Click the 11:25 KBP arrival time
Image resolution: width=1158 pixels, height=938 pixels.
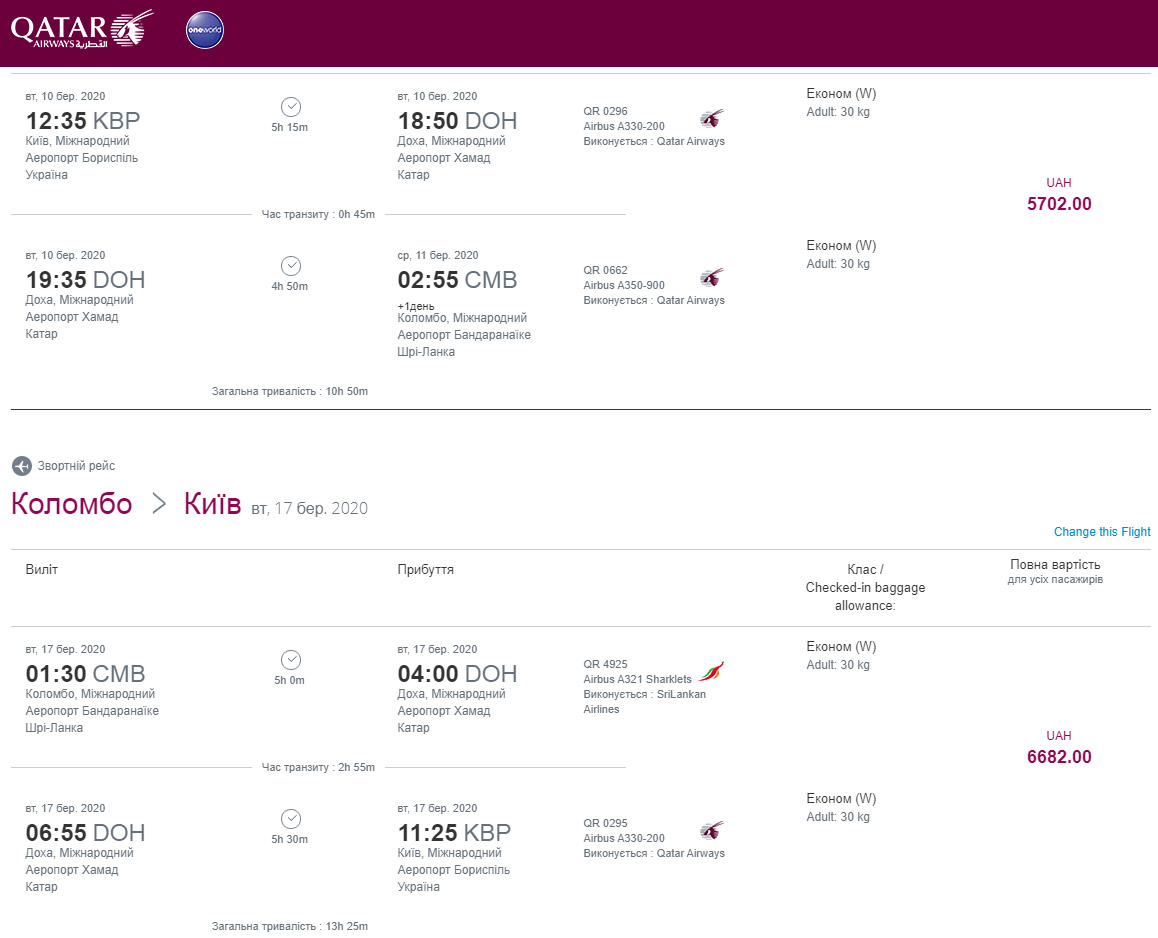pyautogui.click(x=454, y=832)
